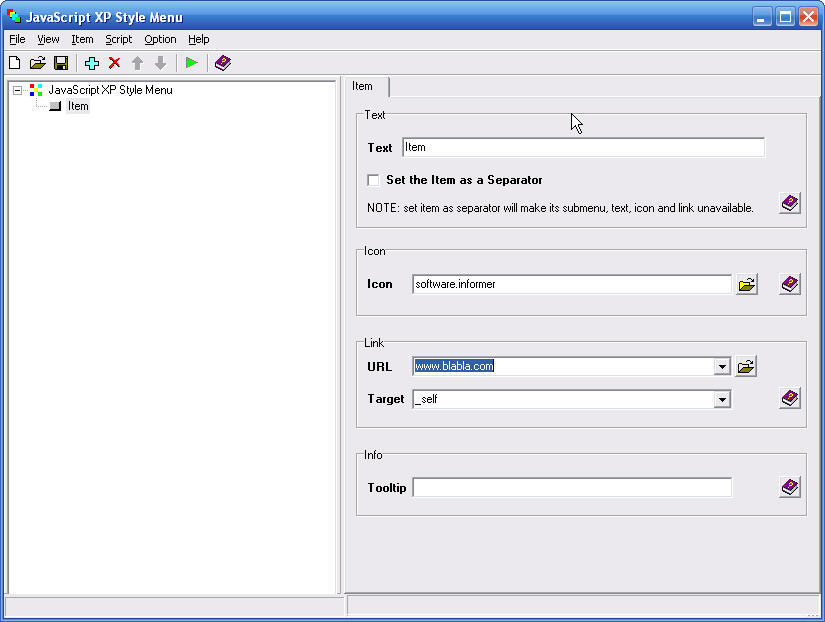The height and width of the screenshot is (622, 825).
Task: Move item up with the arrow icon
Action: pyautogui.click(x=137, y=63)
